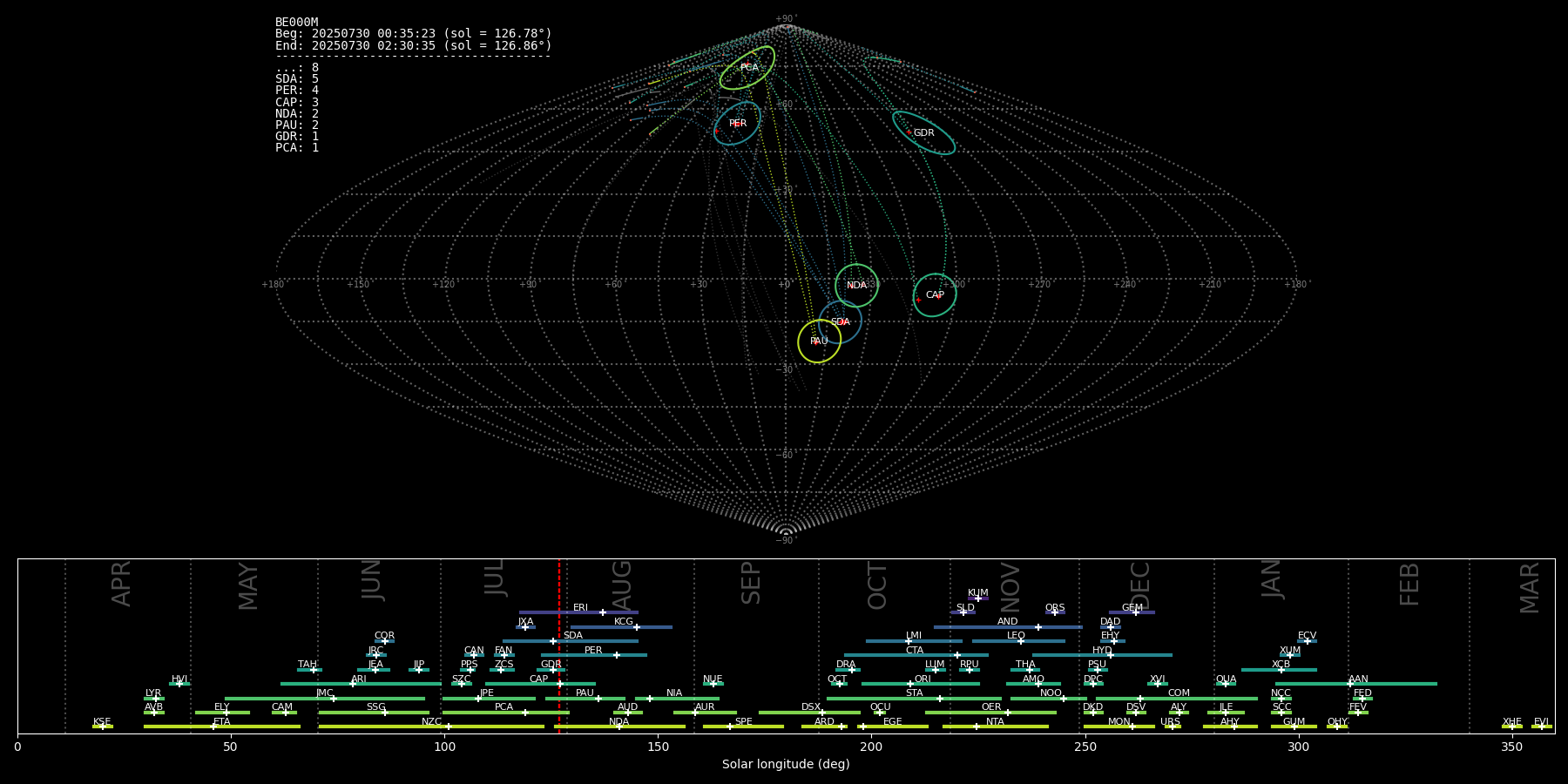
Task: Select the NDA radiant circle on sky map
Action: pos(856,286)
